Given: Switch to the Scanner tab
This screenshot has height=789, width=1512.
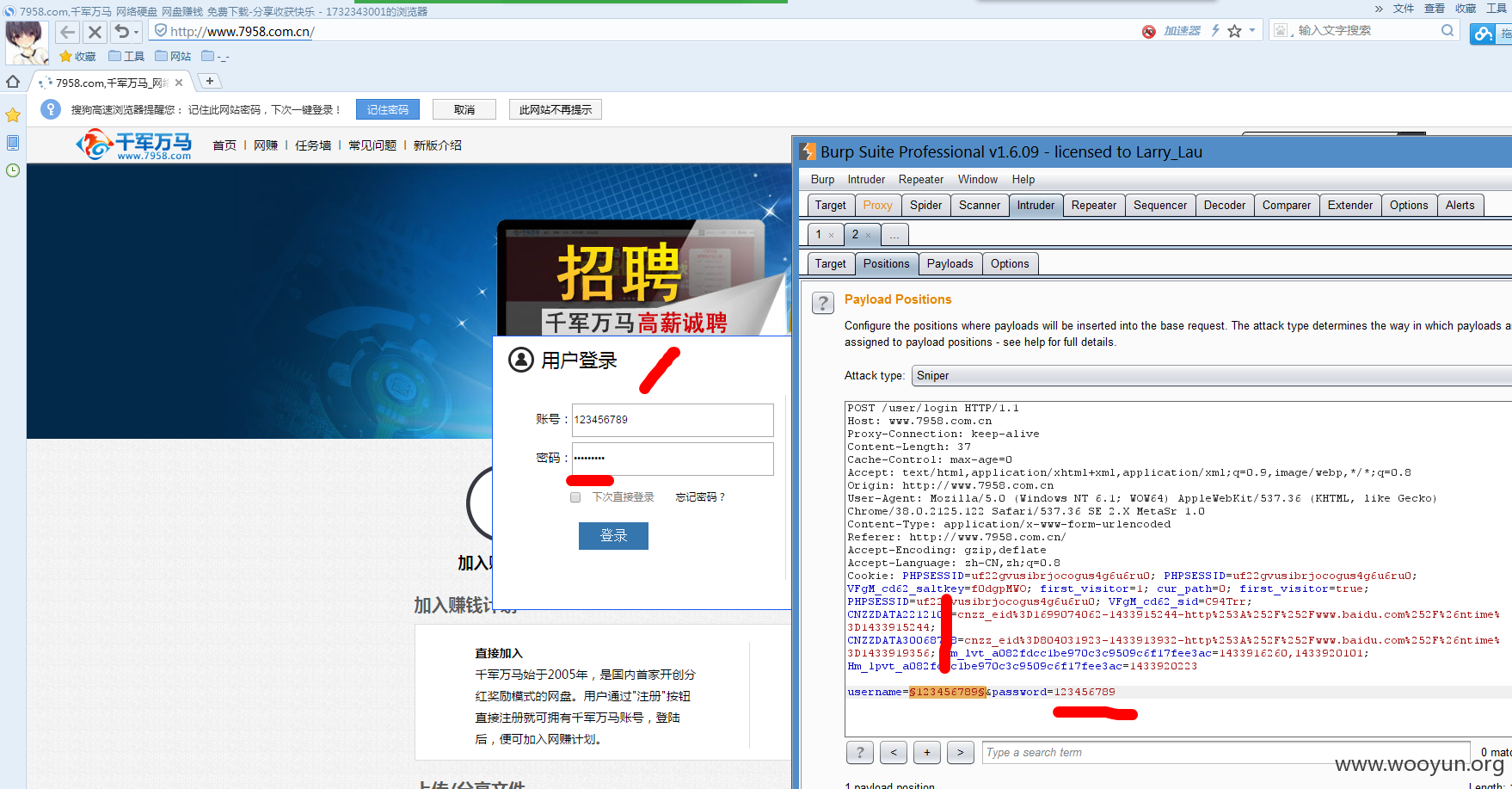Looking at the screenshot, I should pyautogui.click(x=980, y=205).
